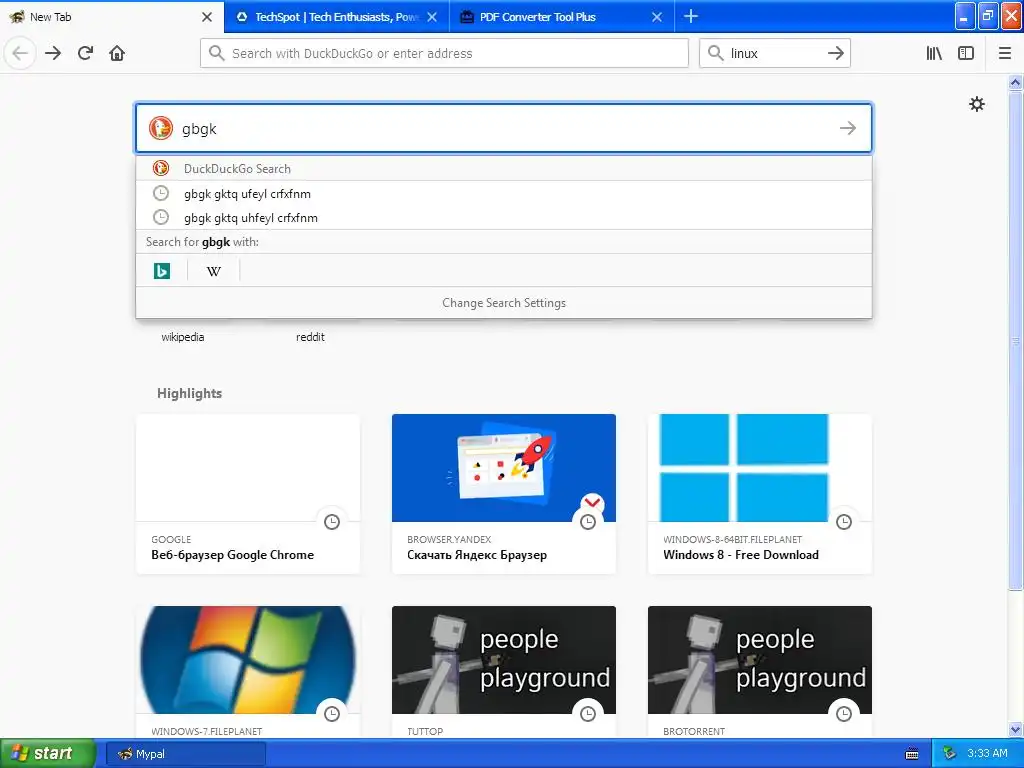Select Mypal taskbar button

185,754
